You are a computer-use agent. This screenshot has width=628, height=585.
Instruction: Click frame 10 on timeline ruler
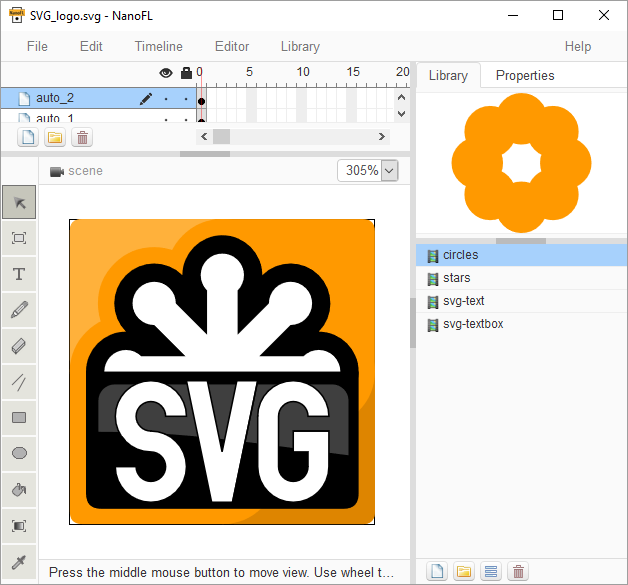pos(302,72)
